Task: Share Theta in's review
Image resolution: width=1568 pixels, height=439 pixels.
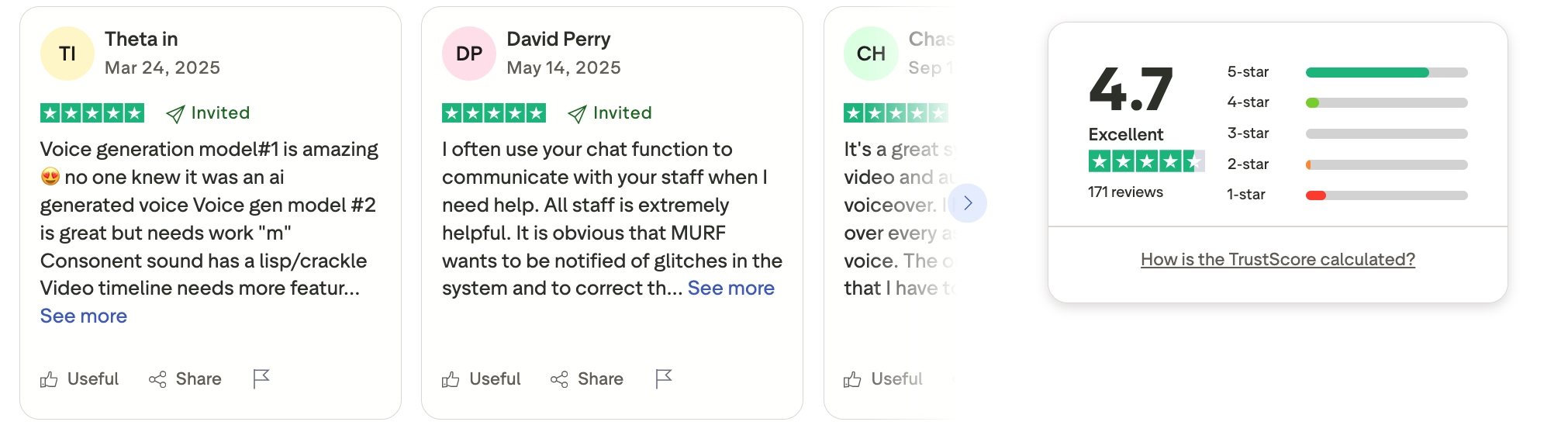Action: point(185,379)
